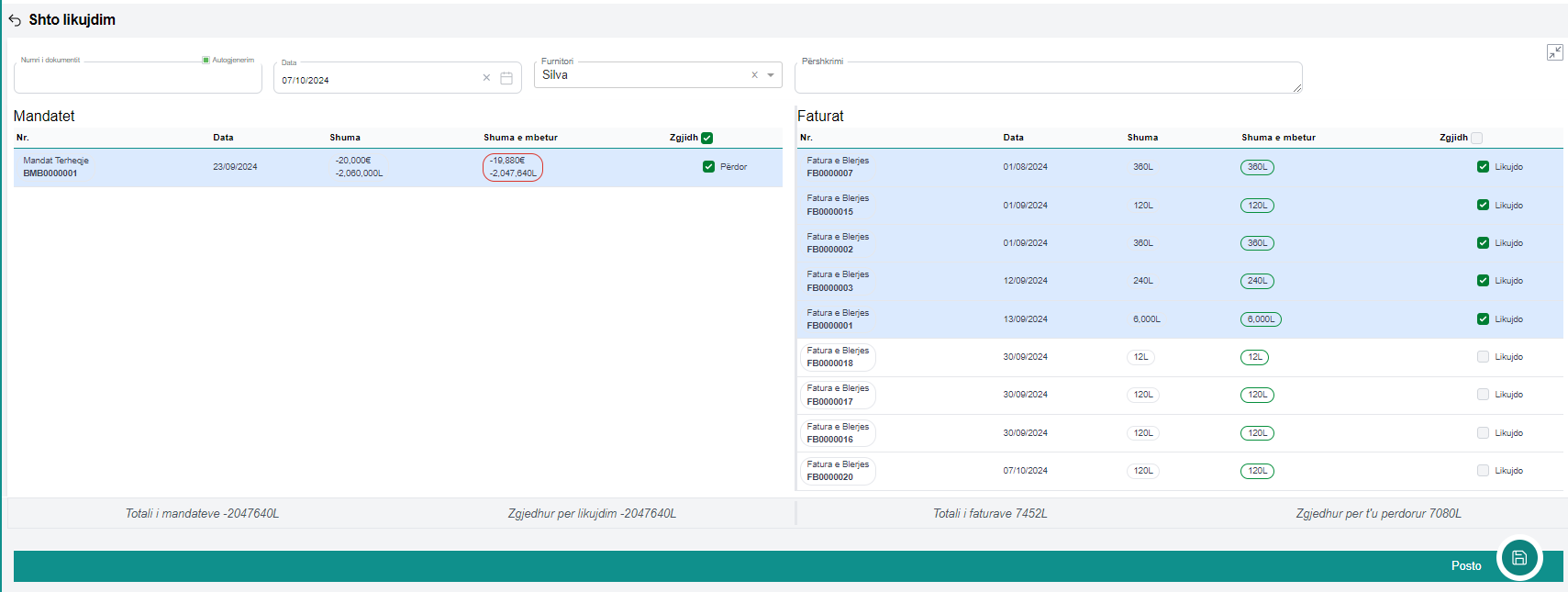
Task: Click the red-outlined remaining amount for mandate
Action: click(x=513, y=167)
